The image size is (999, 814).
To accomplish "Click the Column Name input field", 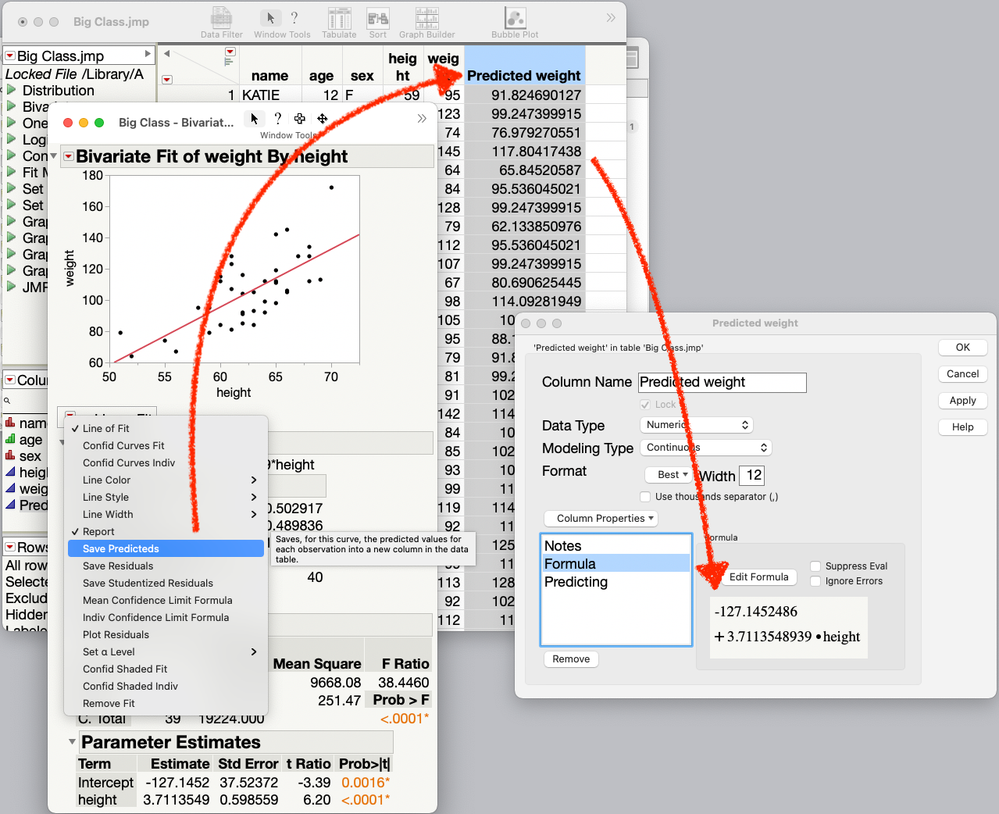I will click(x=722, y=382).
